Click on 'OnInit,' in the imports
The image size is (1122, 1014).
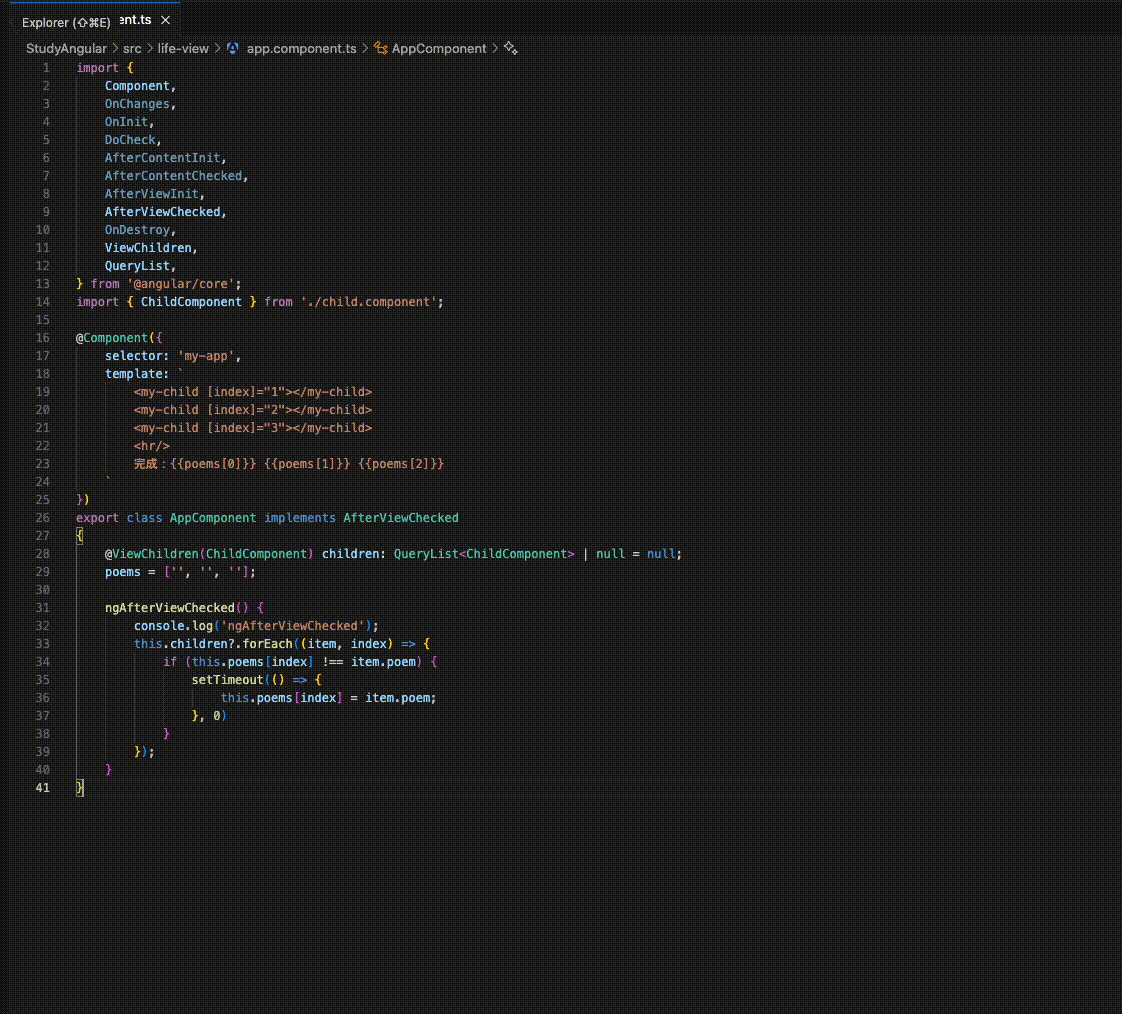(x=130, y=122)
